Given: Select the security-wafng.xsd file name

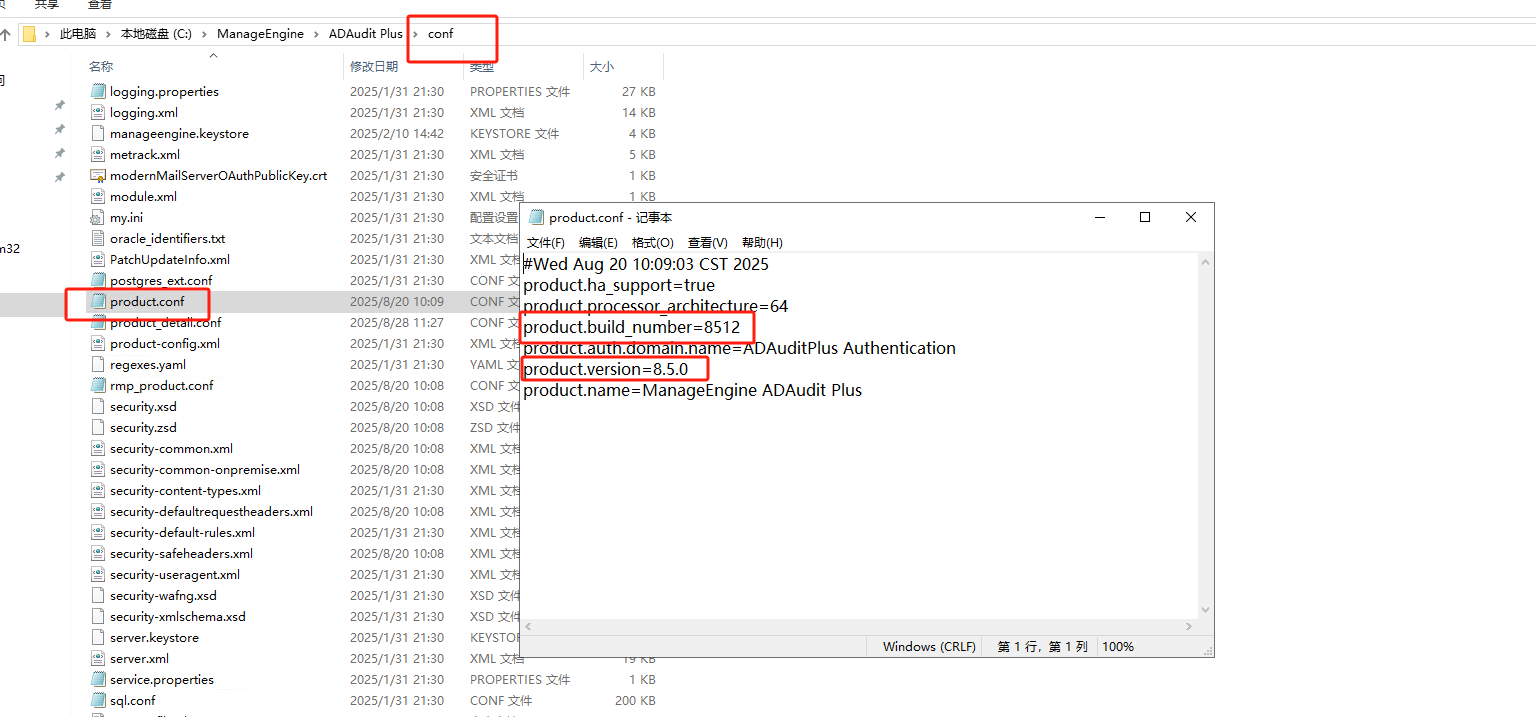Looking at the screenshot, I should (163, 596).
